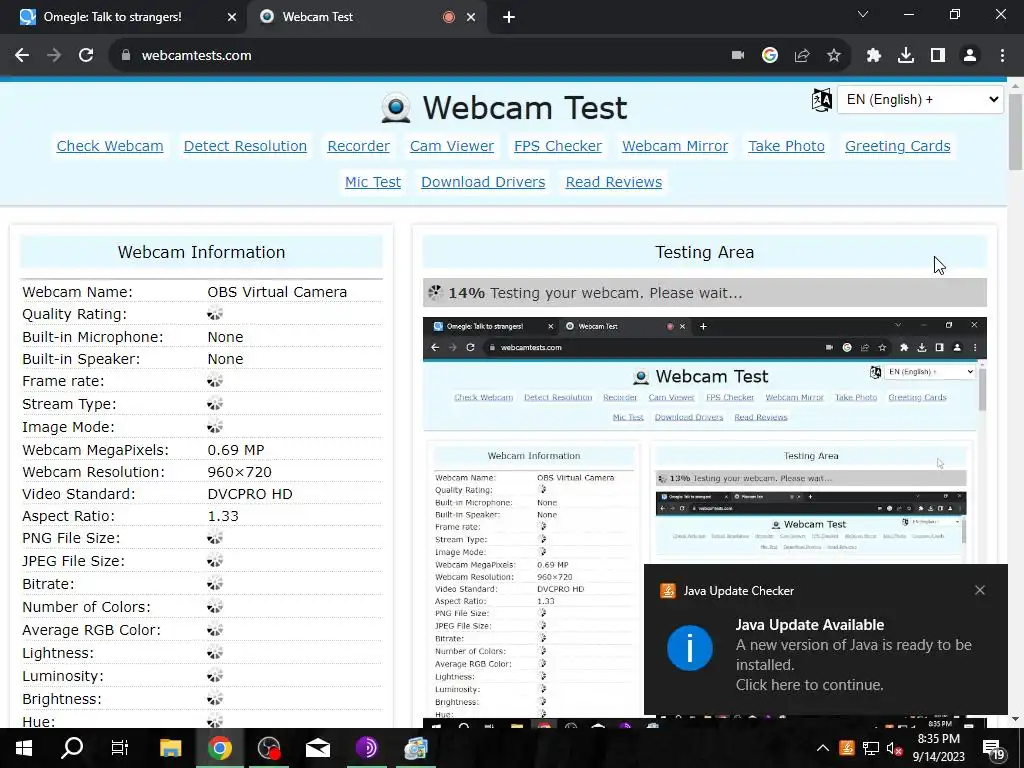Click the OBS Virtual Camera name value
1024x768 pixels.
click(277, 292)
